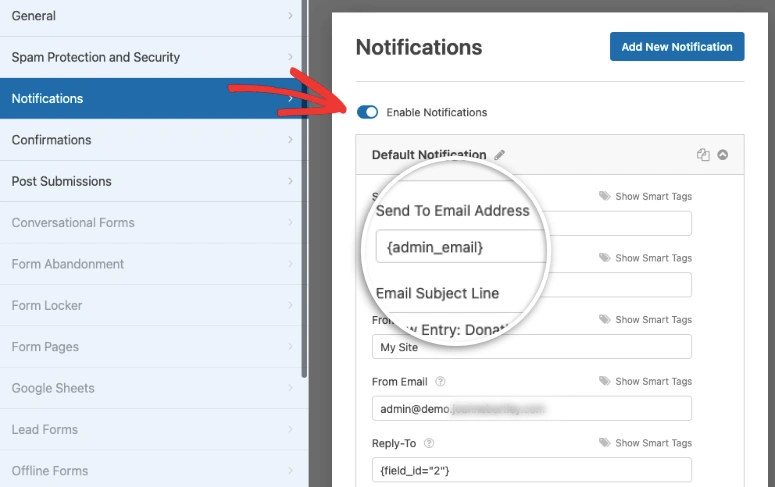Open Smart Tags for From Email field
The width and height of the screenshot is (775, 487).
coord(645,382)
